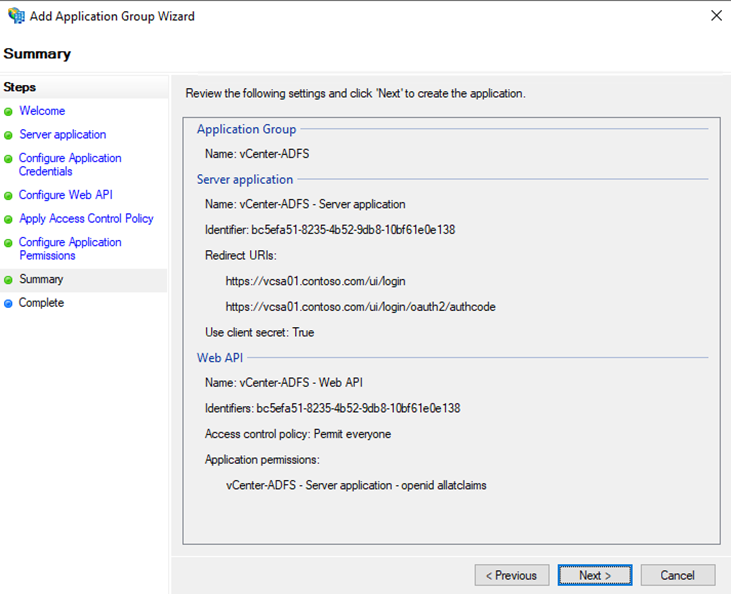Jump to the Server application step

pos(62,134)
